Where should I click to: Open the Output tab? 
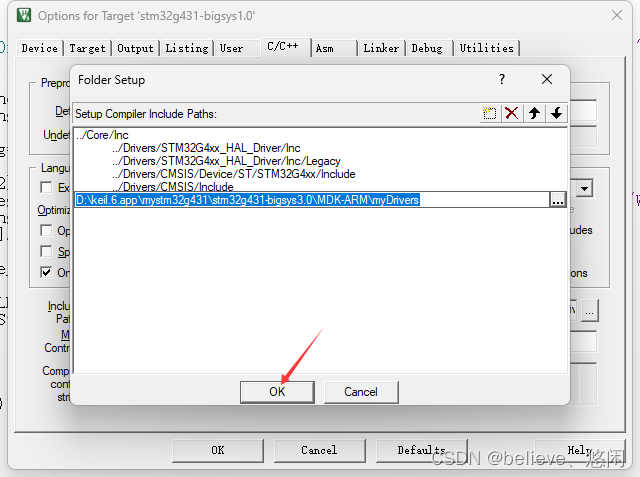pos(136,48)
